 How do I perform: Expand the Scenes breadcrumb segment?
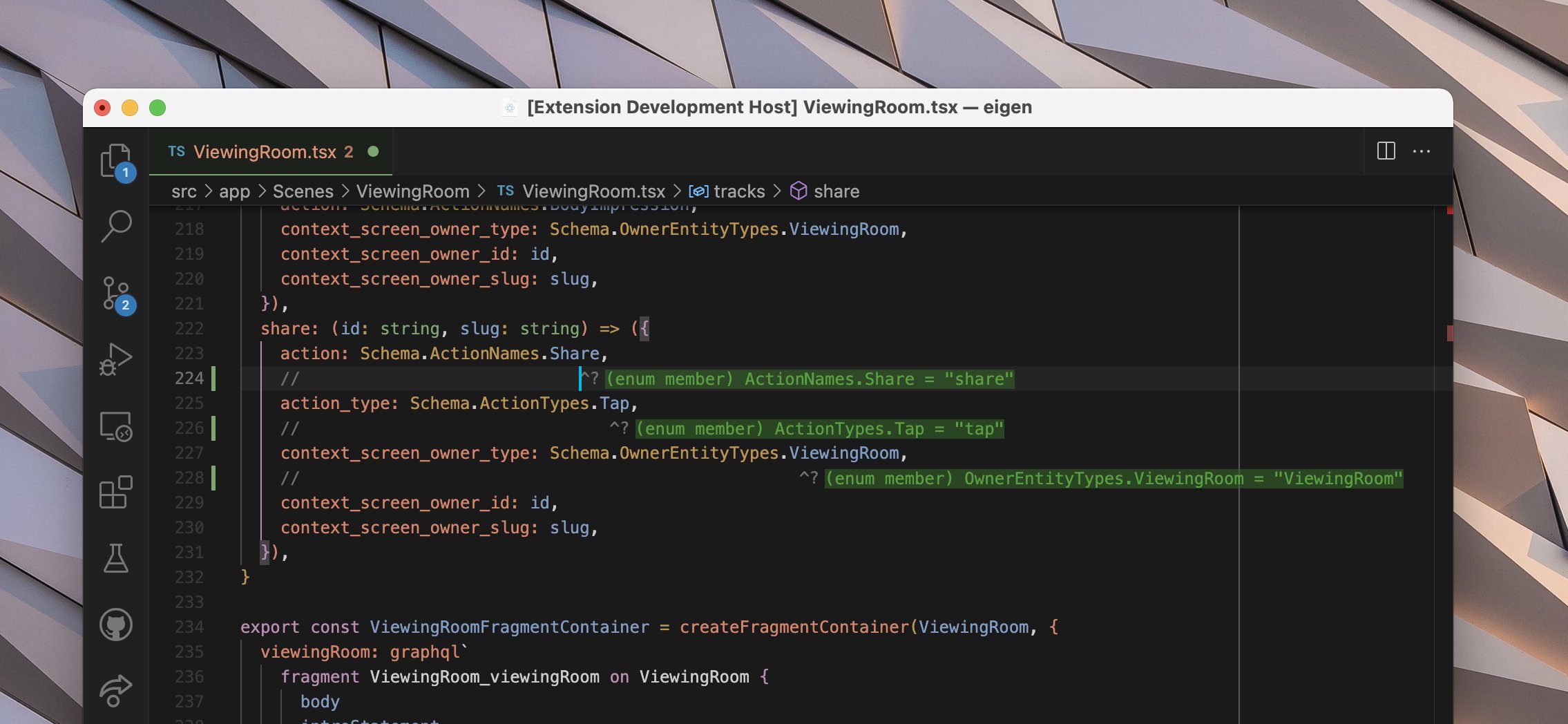click(303, 191)
